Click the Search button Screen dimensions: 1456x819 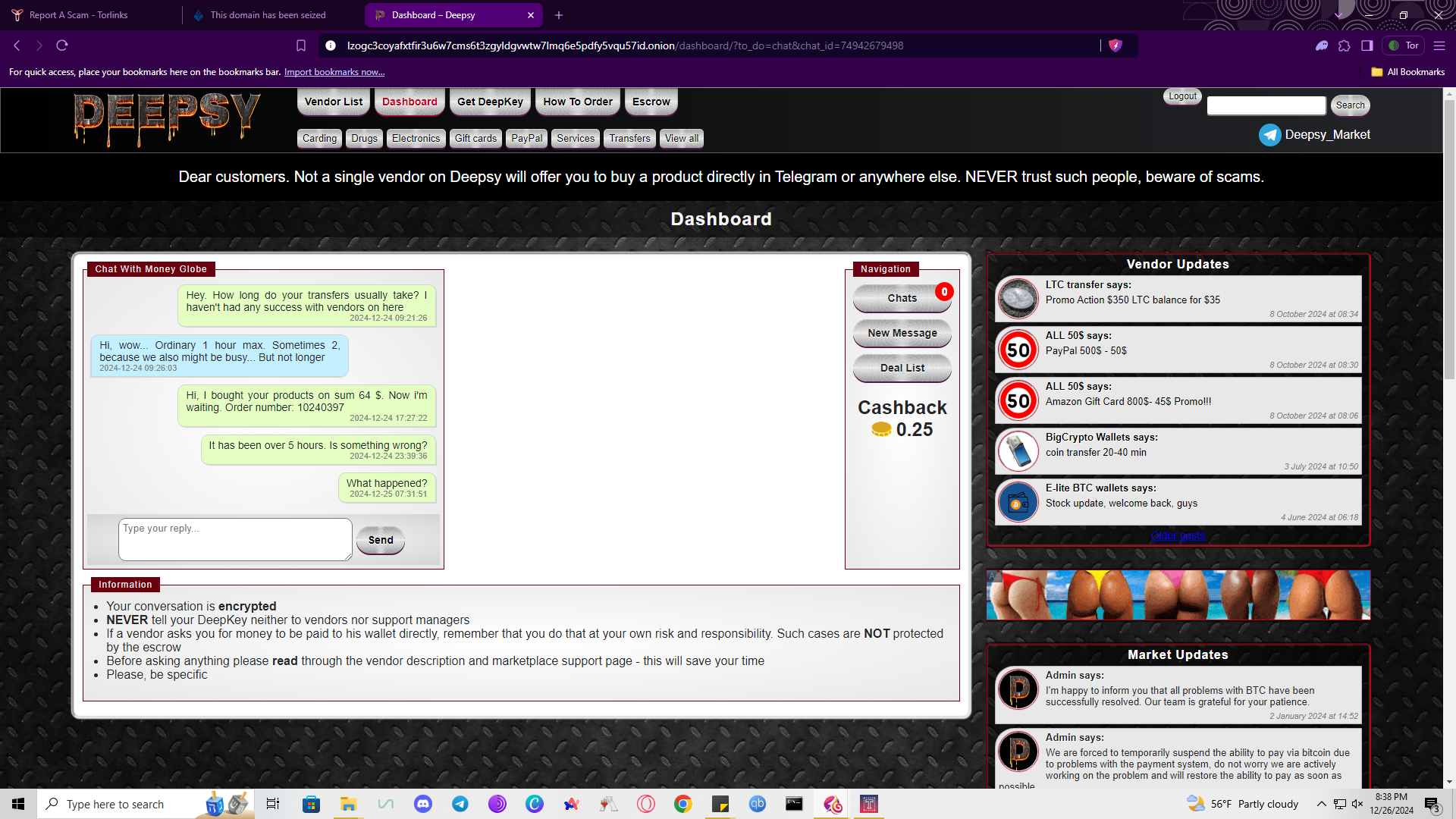click(x=1350, y=105)
